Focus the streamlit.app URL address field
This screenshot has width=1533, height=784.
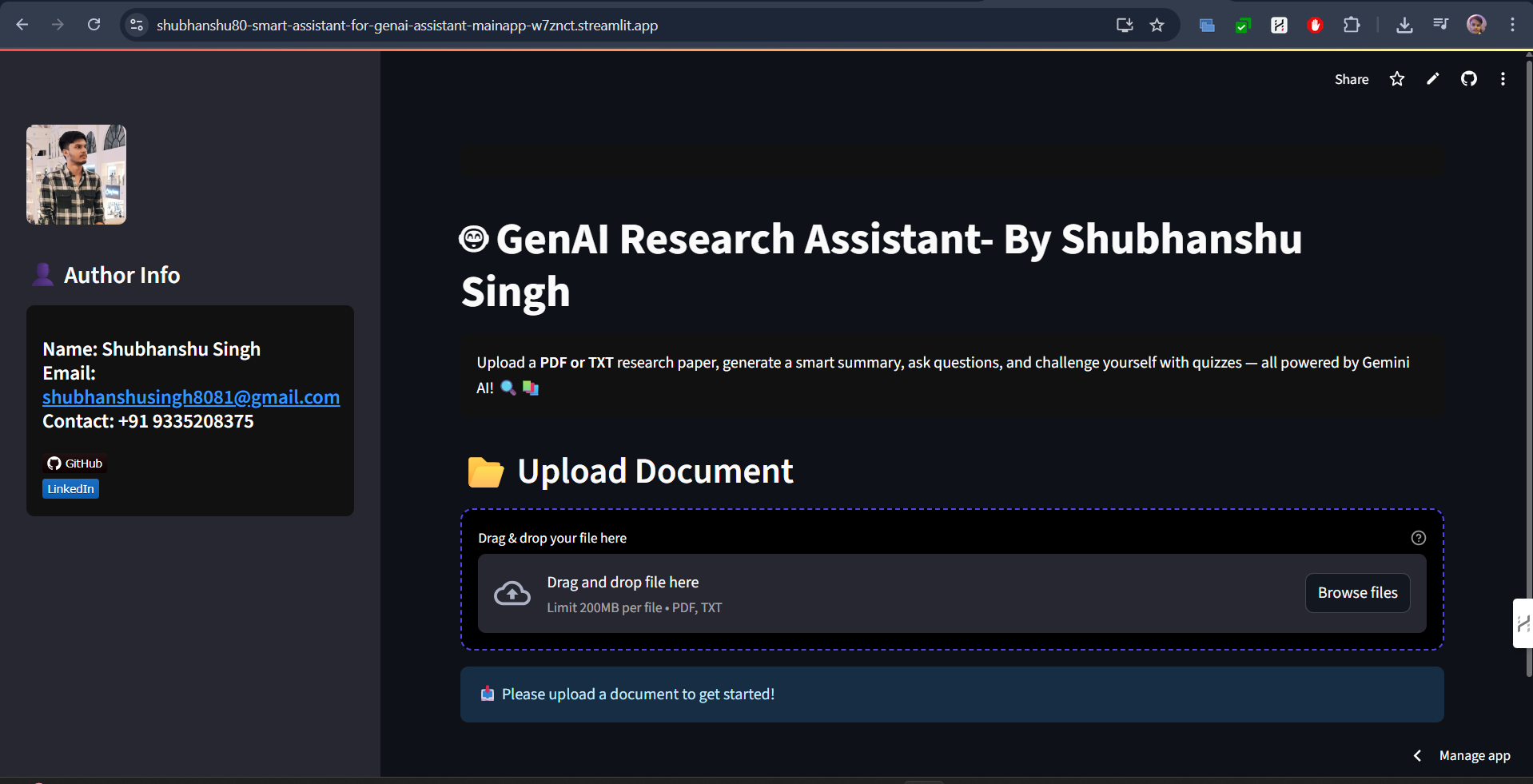(407, 26)
